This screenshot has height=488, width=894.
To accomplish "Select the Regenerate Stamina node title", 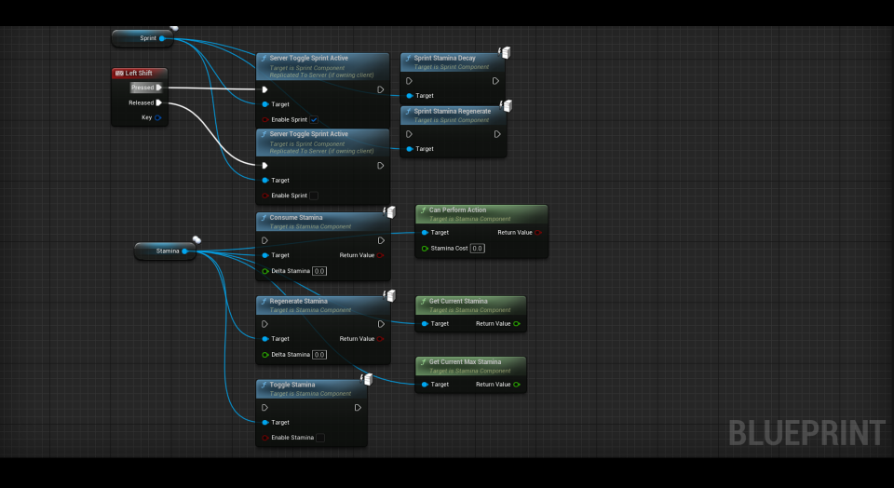I will click(298, 301).
